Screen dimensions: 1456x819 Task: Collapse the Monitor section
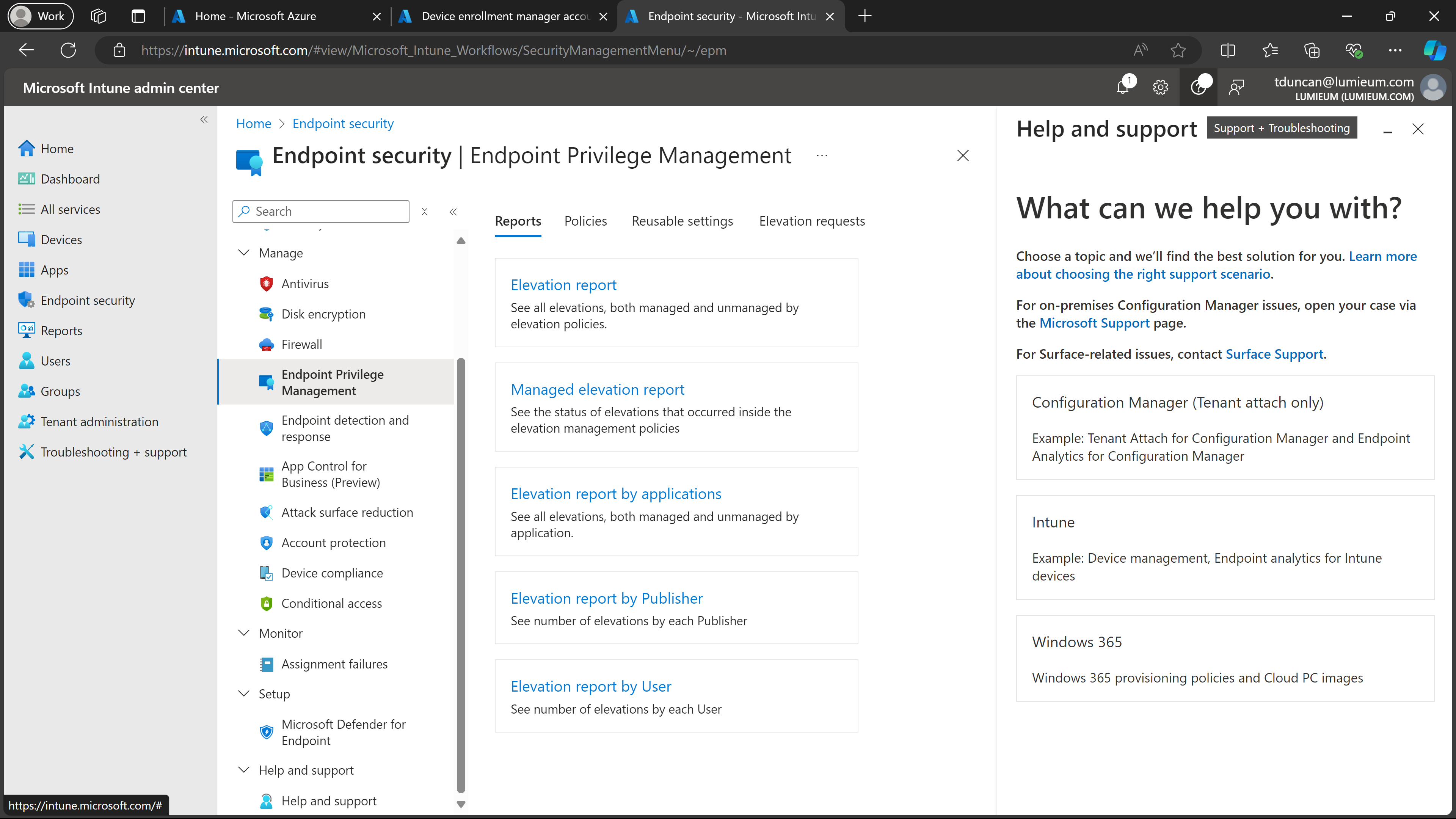[x=243, y=633]
